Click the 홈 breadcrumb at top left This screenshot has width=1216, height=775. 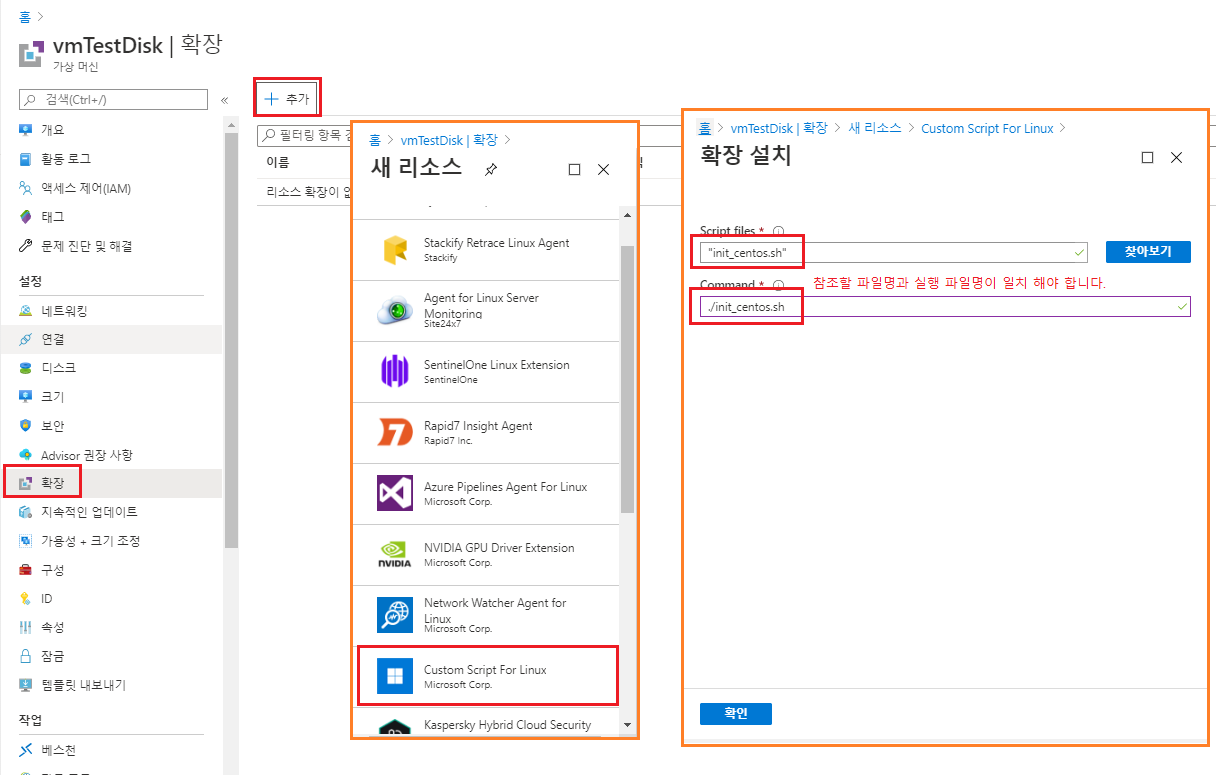pyautogui.click(x=24, y=18)
